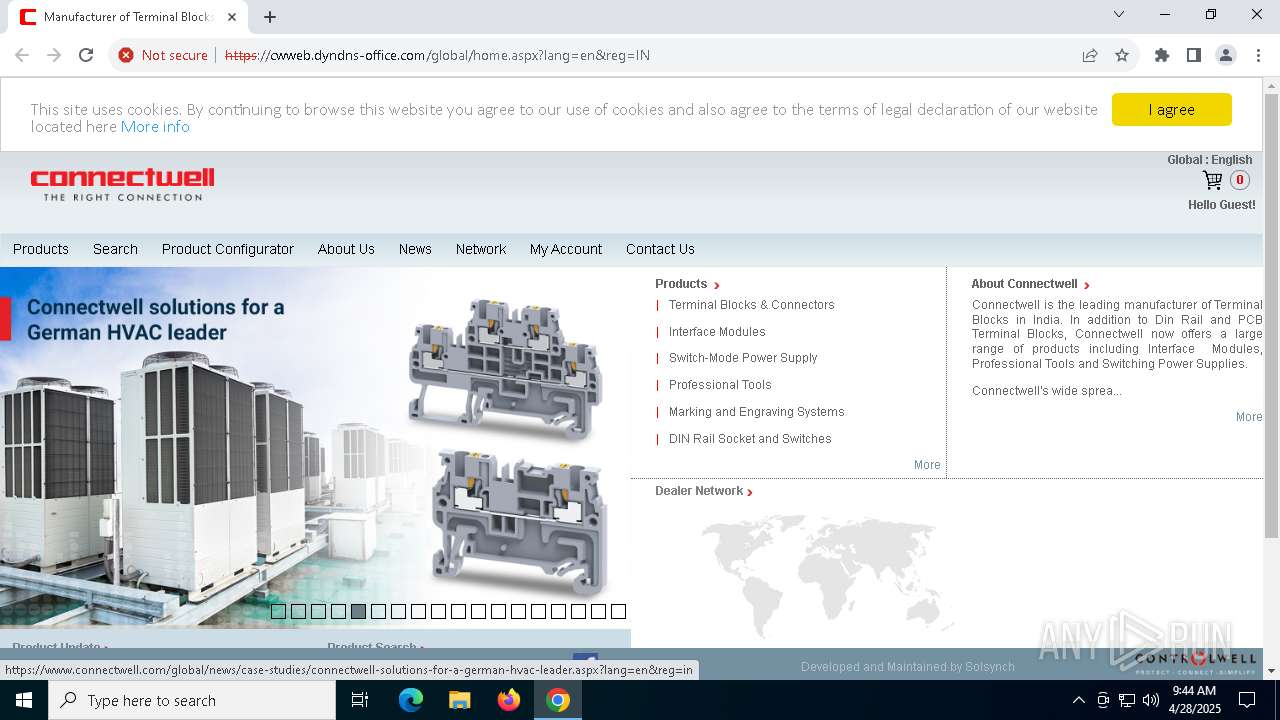Screen dimensions: 1280x720
Task: Click the HVAC leader slider banner
Action: (x=315, y=445)
